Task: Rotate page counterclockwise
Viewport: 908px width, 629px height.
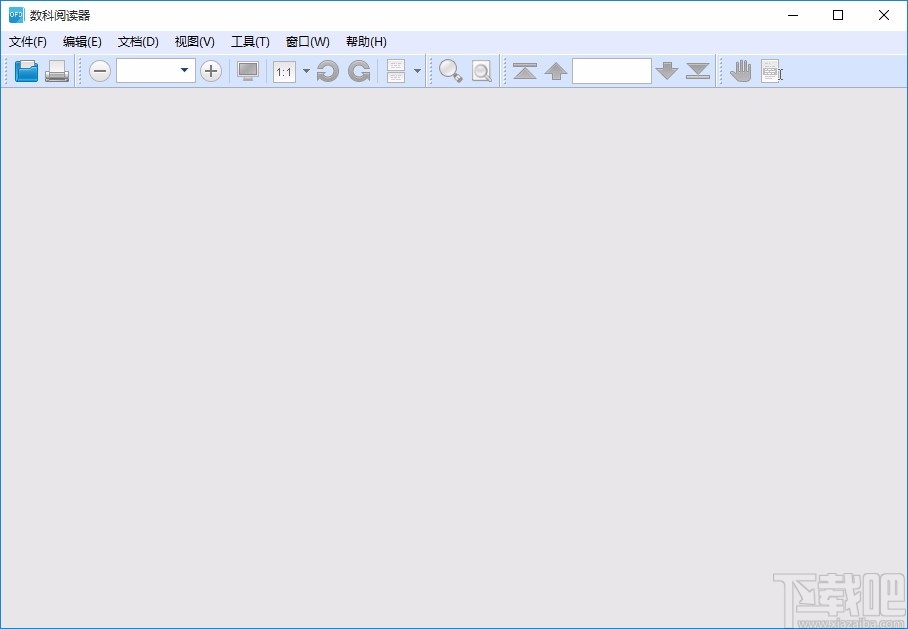Action: pyautogui.click(x=328, y=71)
